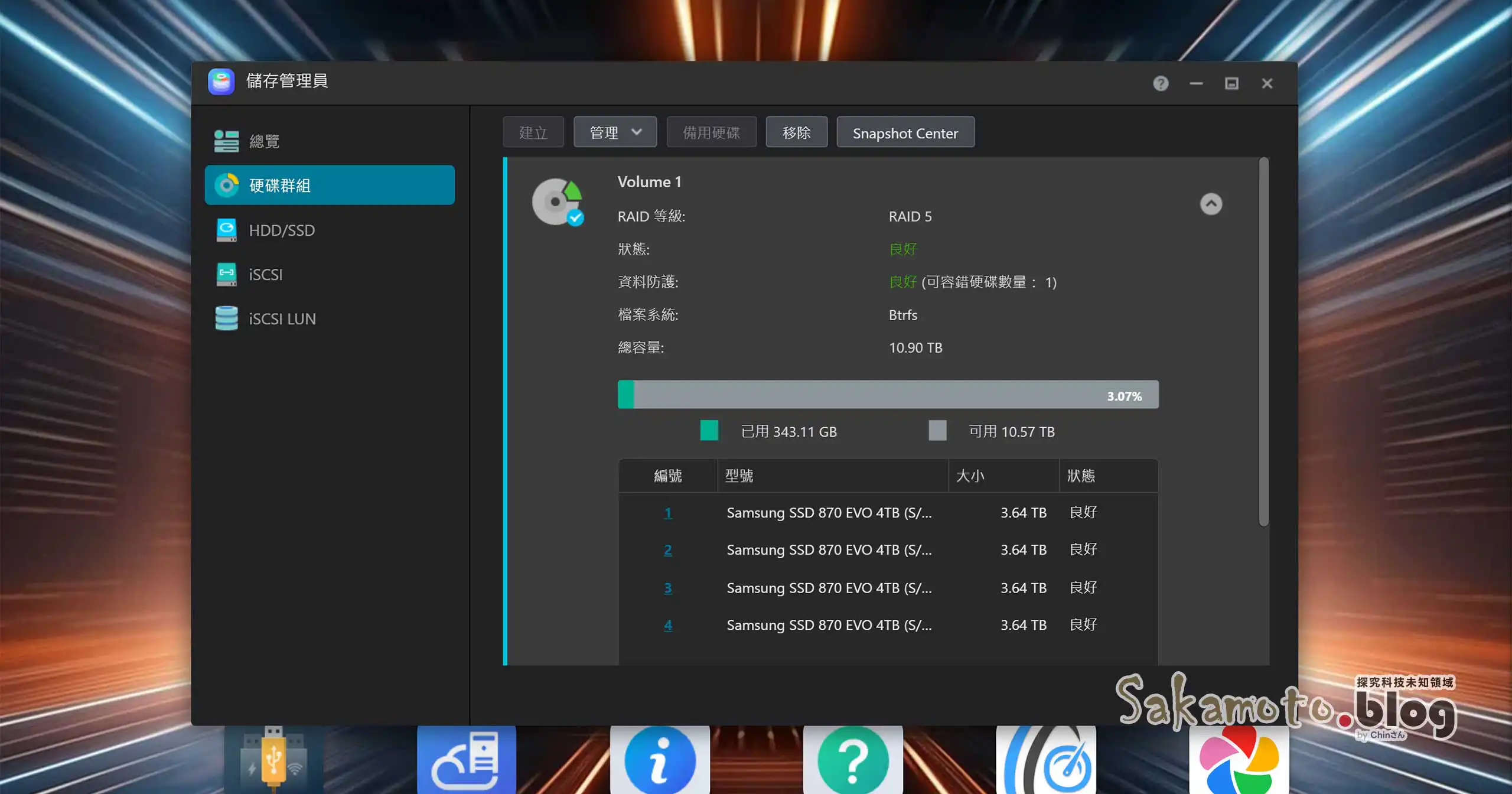Click the Storage Manager app icon in title bar
Viewport: 1512px width, 794px height.
tap(221, 81)
